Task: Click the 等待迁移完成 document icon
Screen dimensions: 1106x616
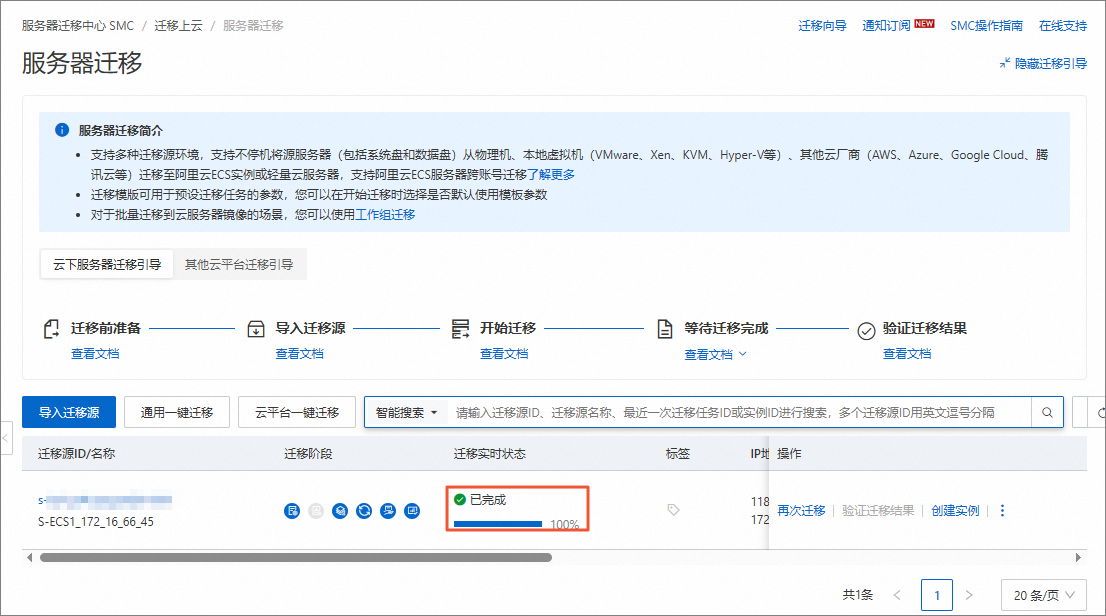Action: [664, 329]
